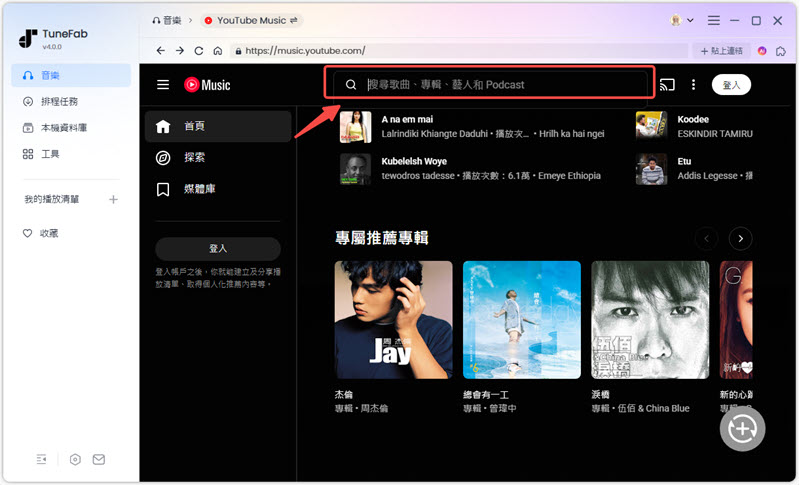Add a new playlist with plus icon

(x=113, y=199)
